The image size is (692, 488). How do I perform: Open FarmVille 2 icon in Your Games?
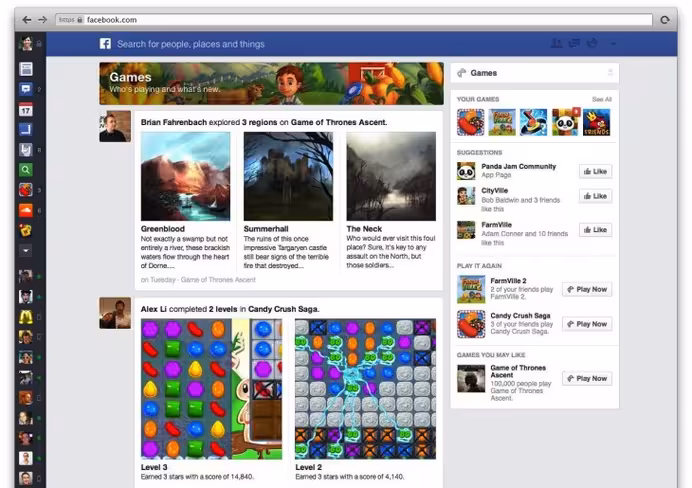click(x=502, y=122)
